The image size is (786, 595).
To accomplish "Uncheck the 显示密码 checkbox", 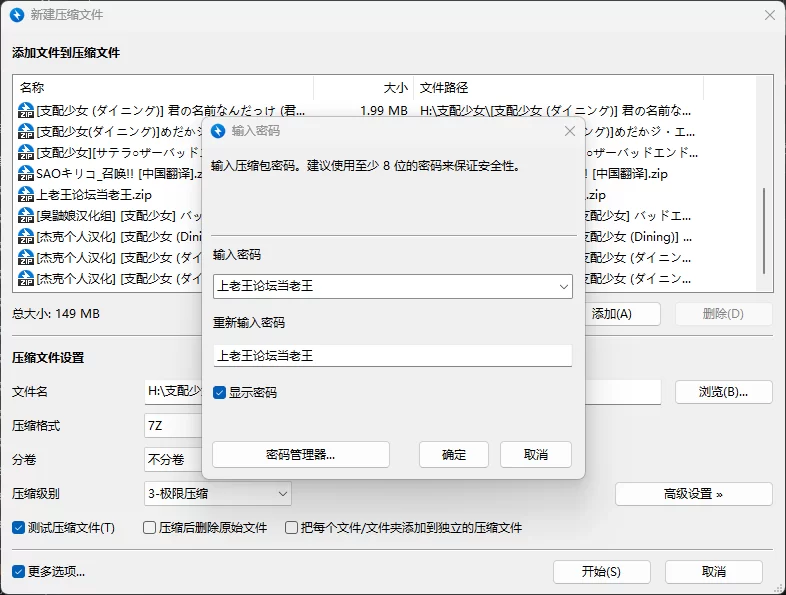I will 220,393.
